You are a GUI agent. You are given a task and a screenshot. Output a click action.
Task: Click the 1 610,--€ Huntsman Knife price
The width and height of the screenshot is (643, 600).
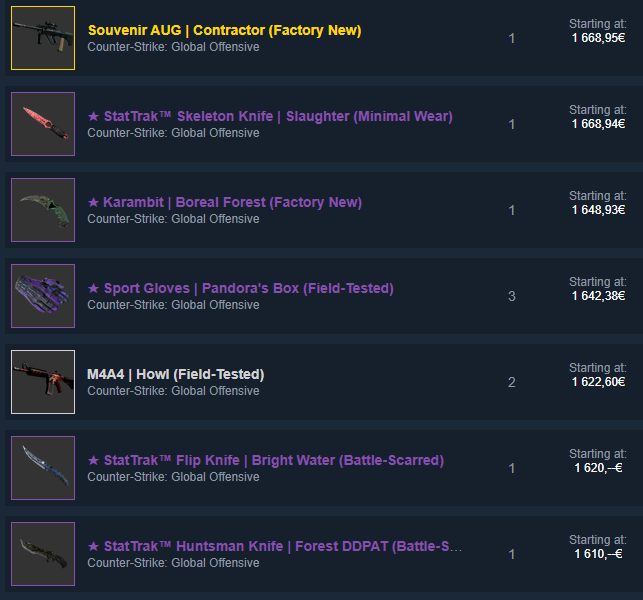coord(598,554)
